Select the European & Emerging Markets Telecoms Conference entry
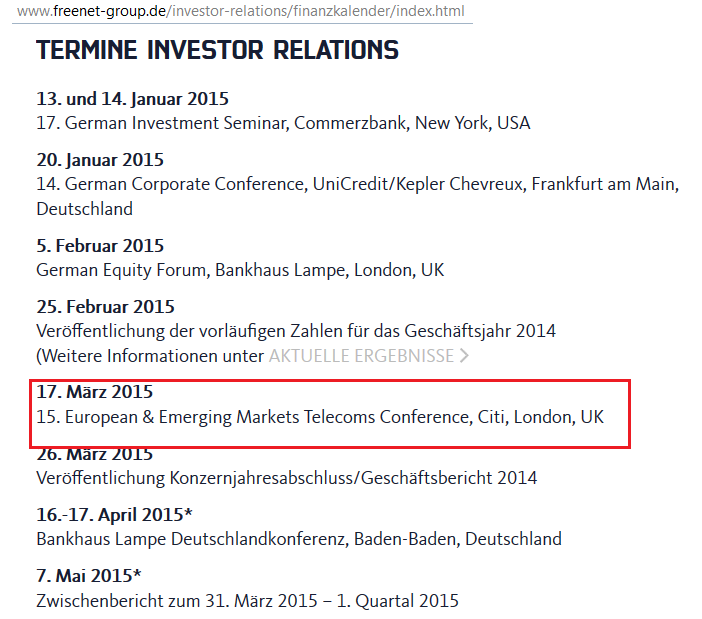This screenshot has height=619, width=702. [320, 417]
